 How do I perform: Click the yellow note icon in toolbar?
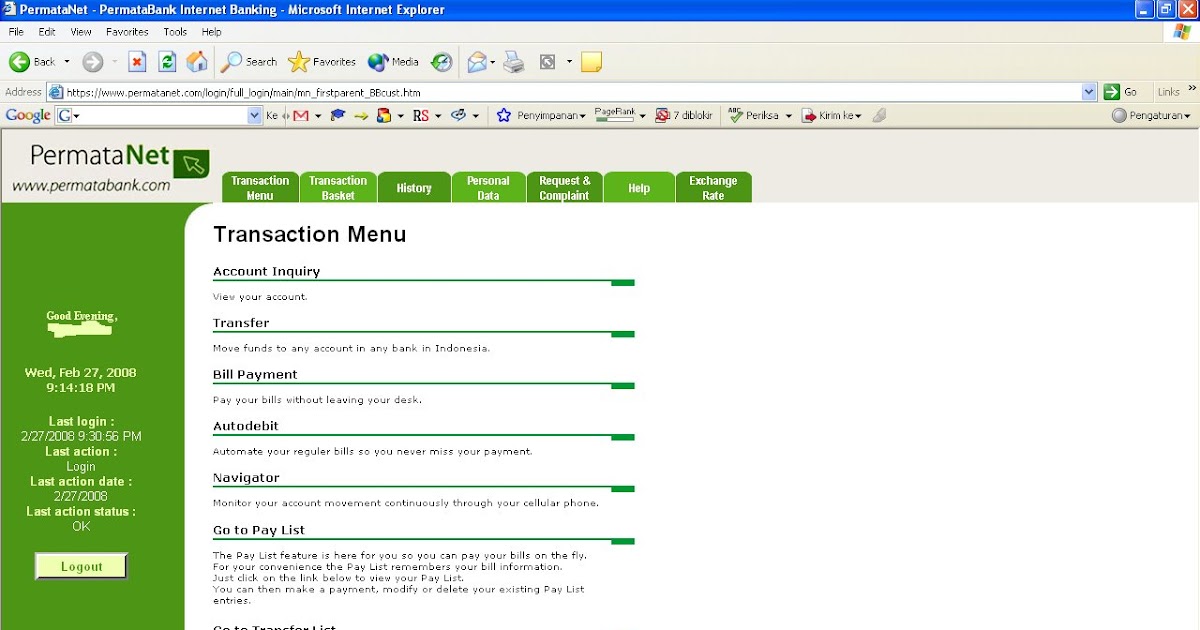tap(591, 62)
